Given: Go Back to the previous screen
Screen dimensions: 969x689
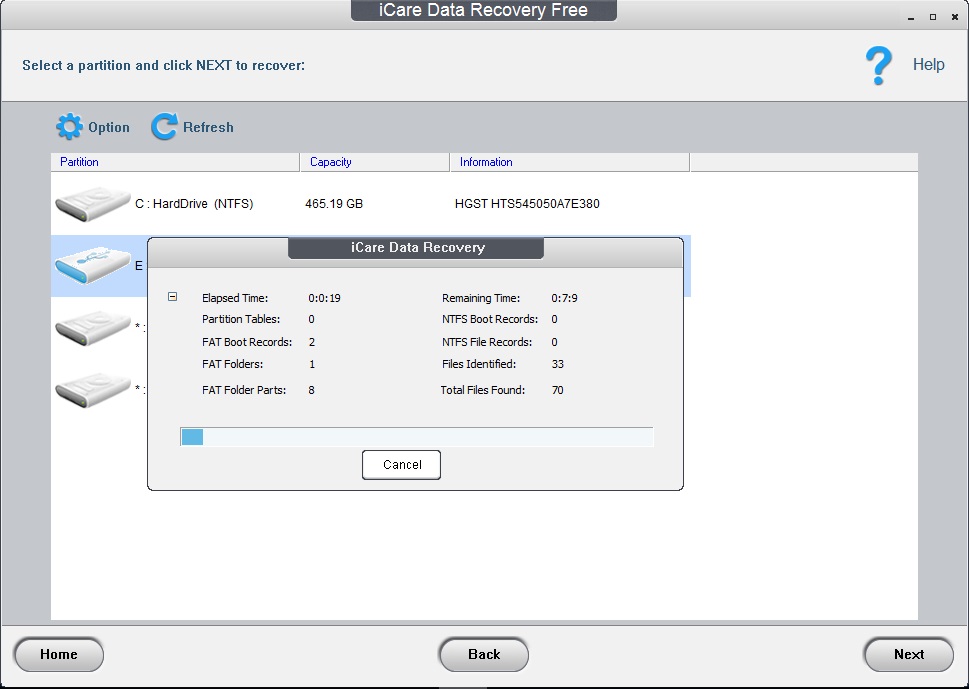Looking at the screenshot, I should point(483,655).
